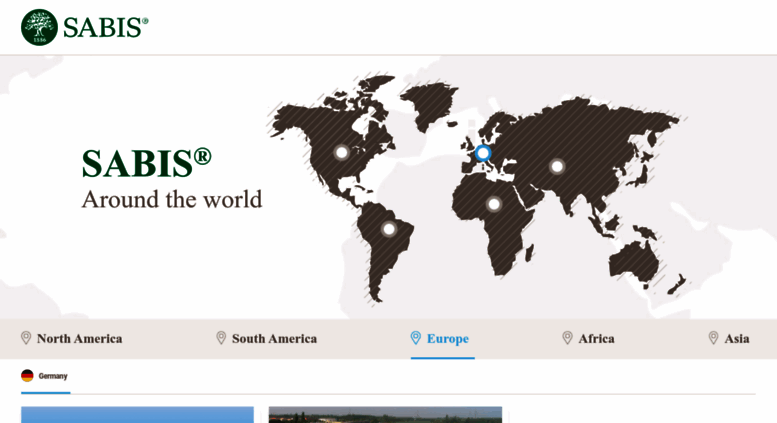Select the Africa map marker
777x423 pixels.
(x=494, y=204)
